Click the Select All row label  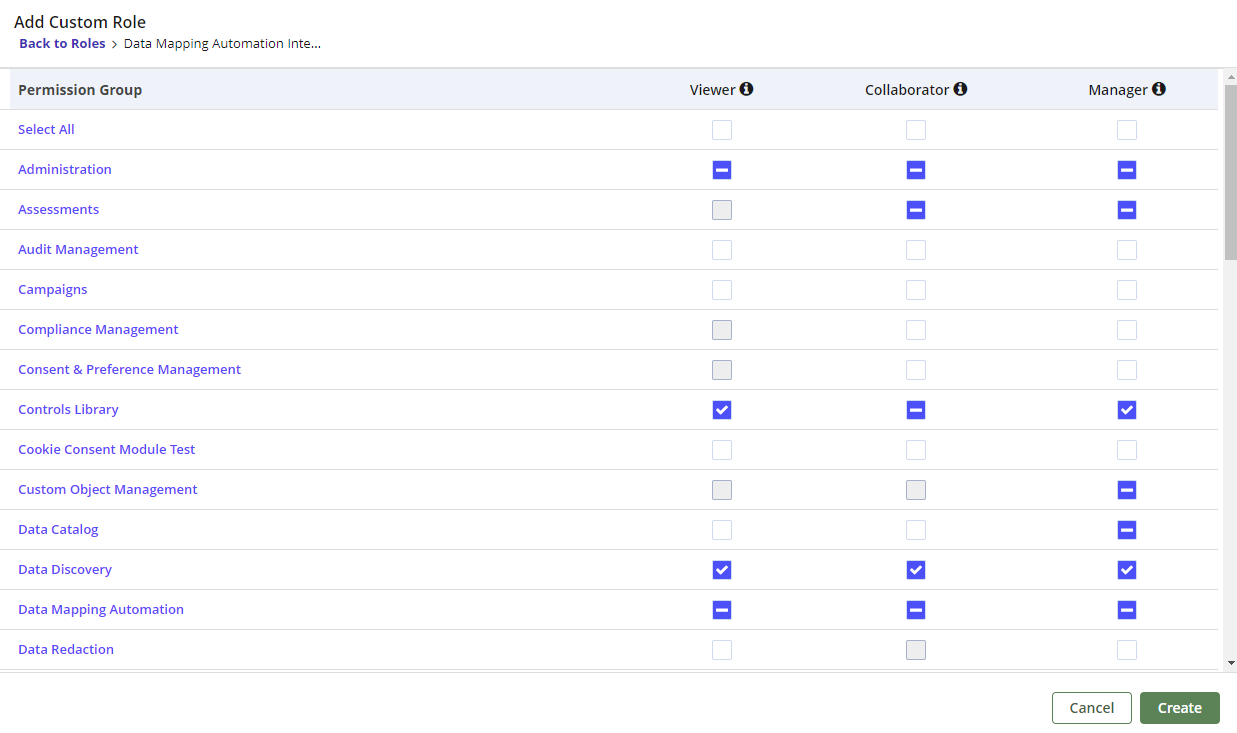pyautogui.click(x=46, y=130)
